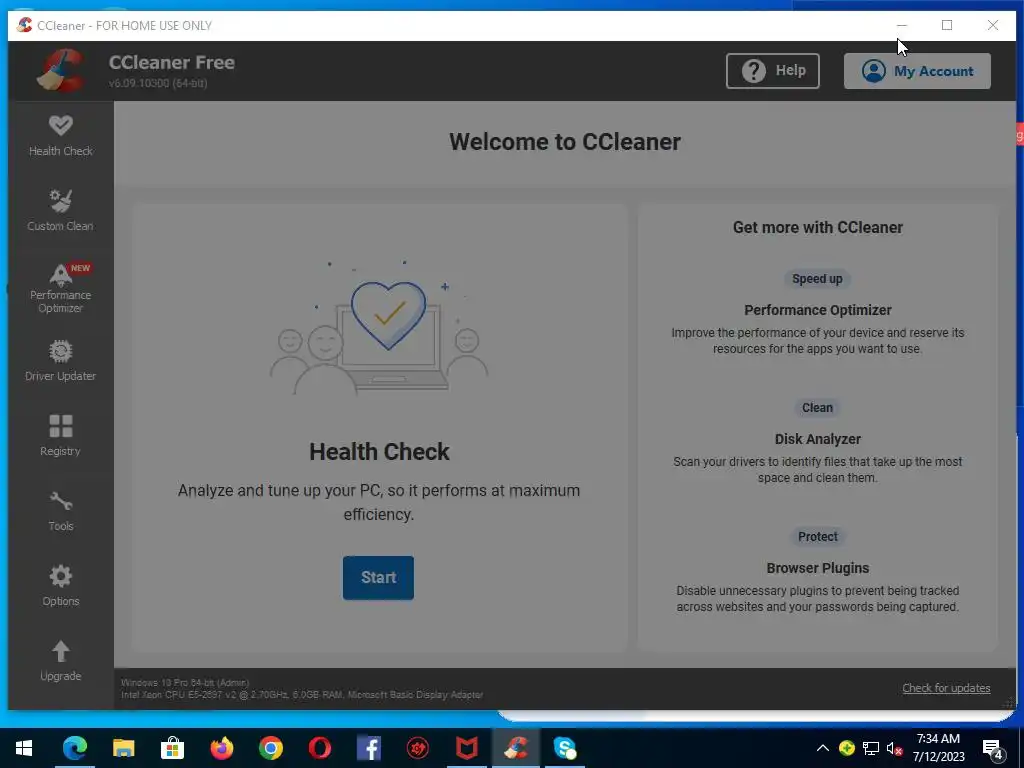
Task: Open the notification center icon
Action: (992, 749)
